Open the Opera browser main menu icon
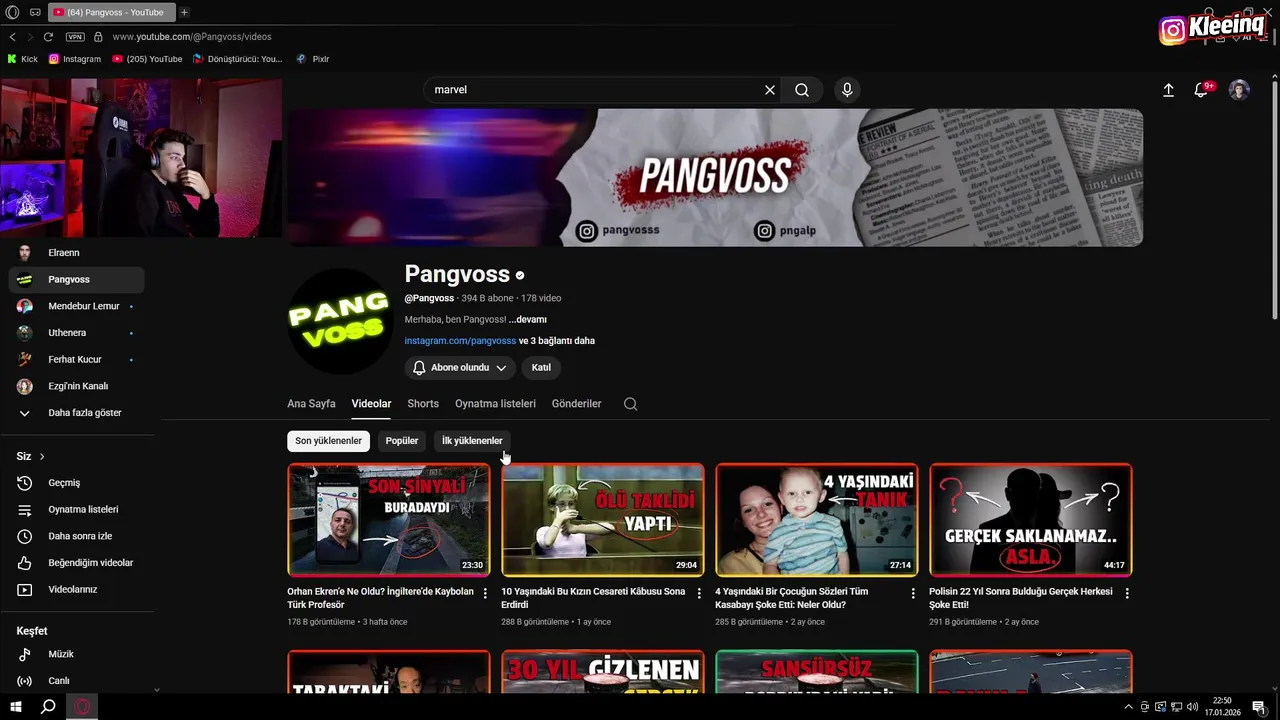 (x=12, y=12)
